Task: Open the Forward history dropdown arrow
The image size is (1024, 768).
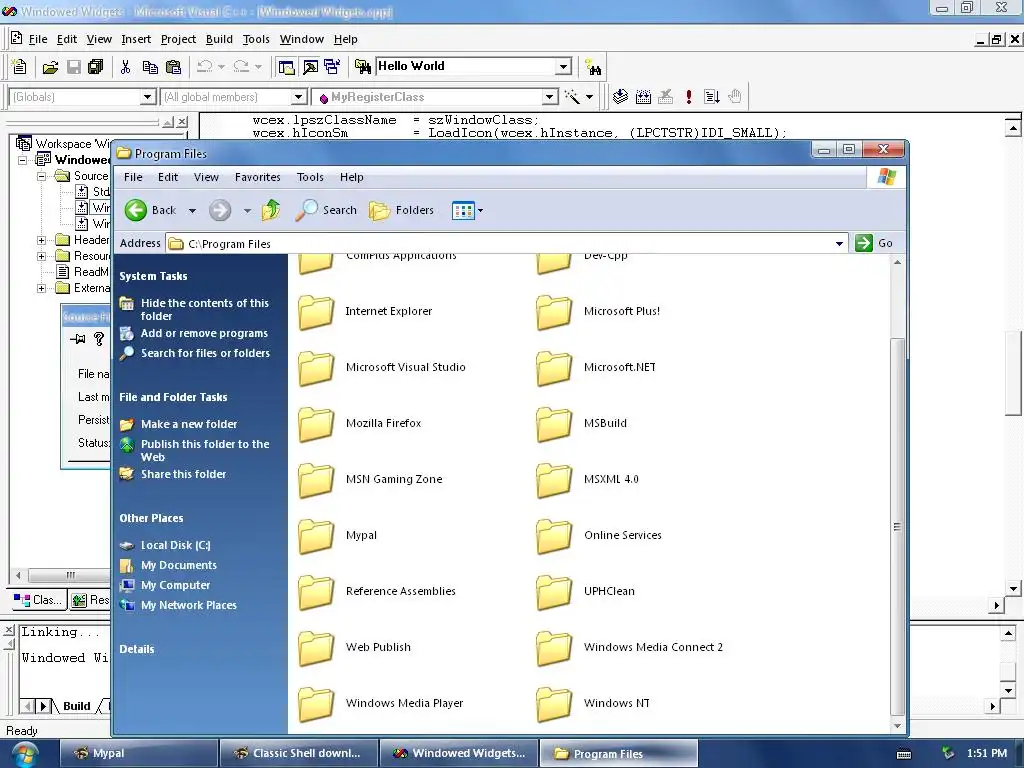Action: coord(247,210)
